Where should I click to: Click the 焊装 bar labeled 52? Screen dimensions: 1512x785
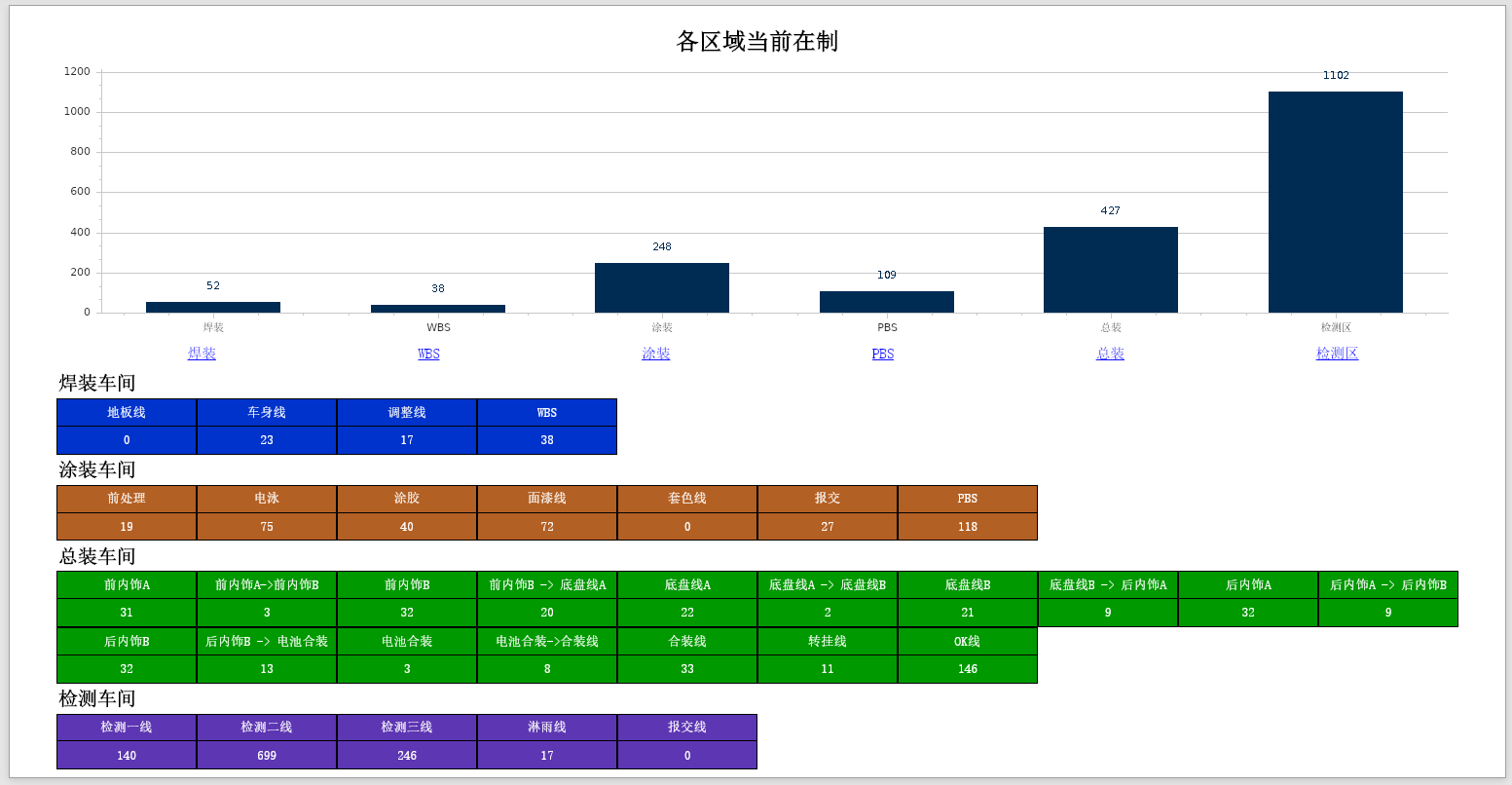click(x=212, y=307)
